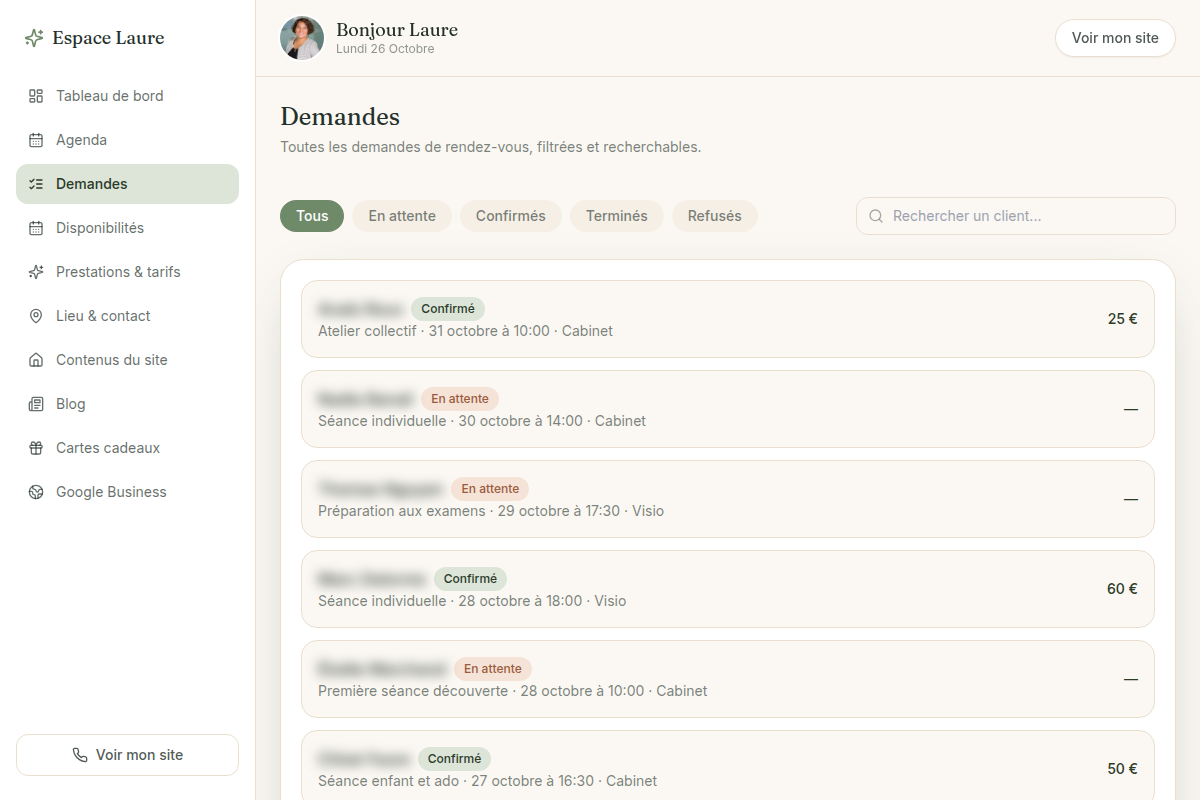Navigate to Prestations & tarifs
This screenshot has height=800, width=1200.
pos(127,272)
